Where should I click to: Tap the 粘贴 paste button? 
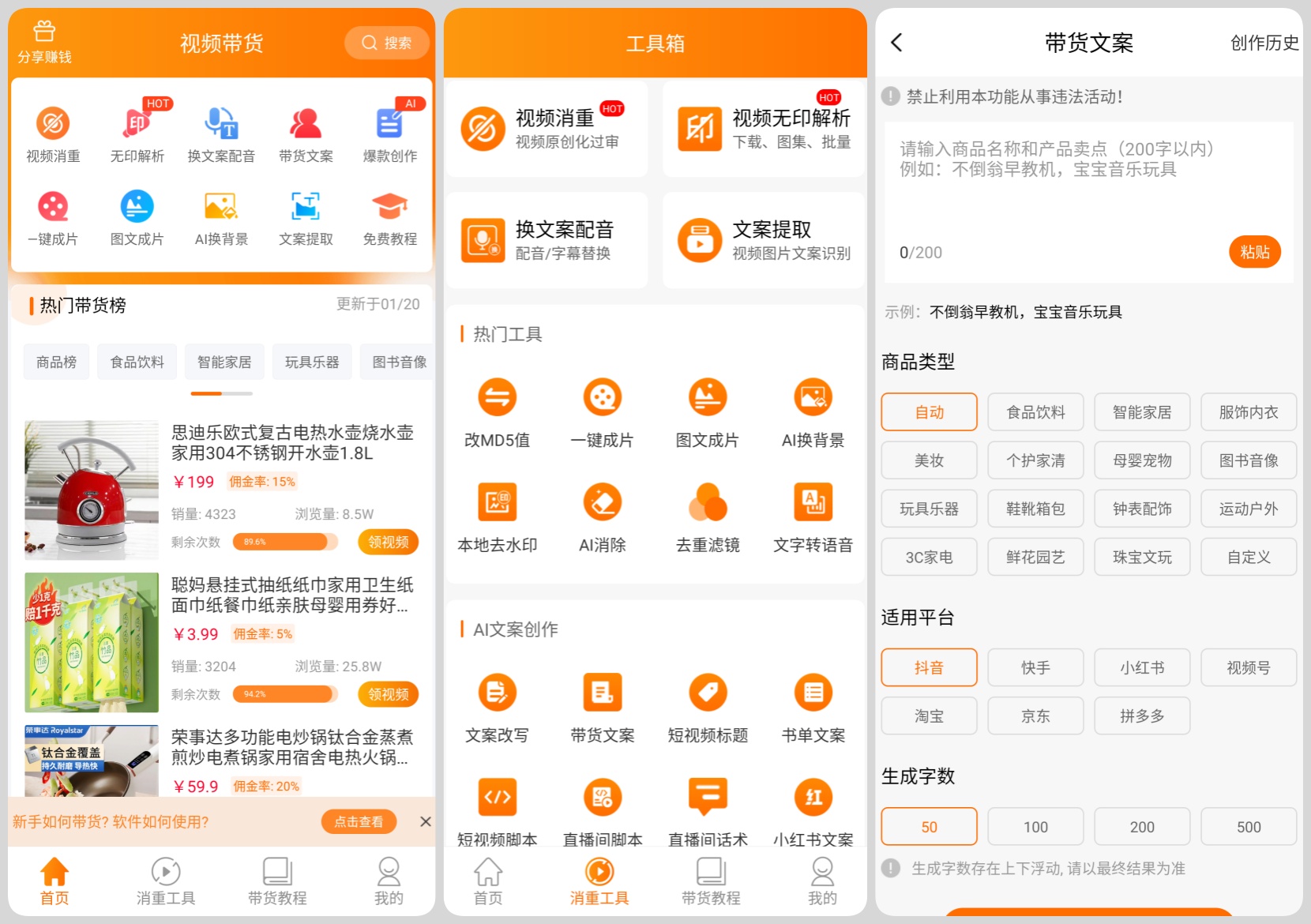[1255, 252]
